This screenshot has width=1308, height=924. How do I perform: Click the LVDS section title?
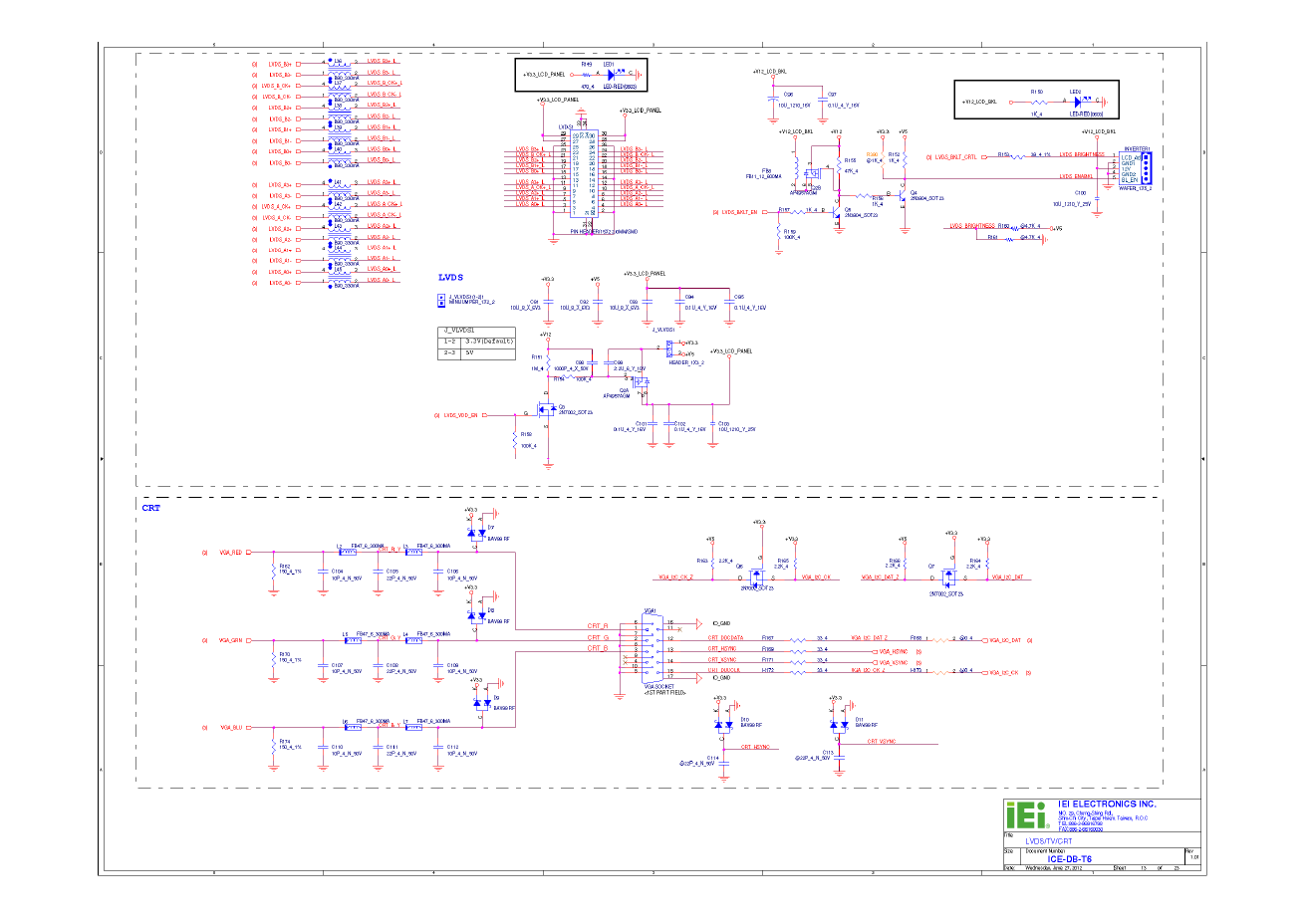click(x=450, y=278)
